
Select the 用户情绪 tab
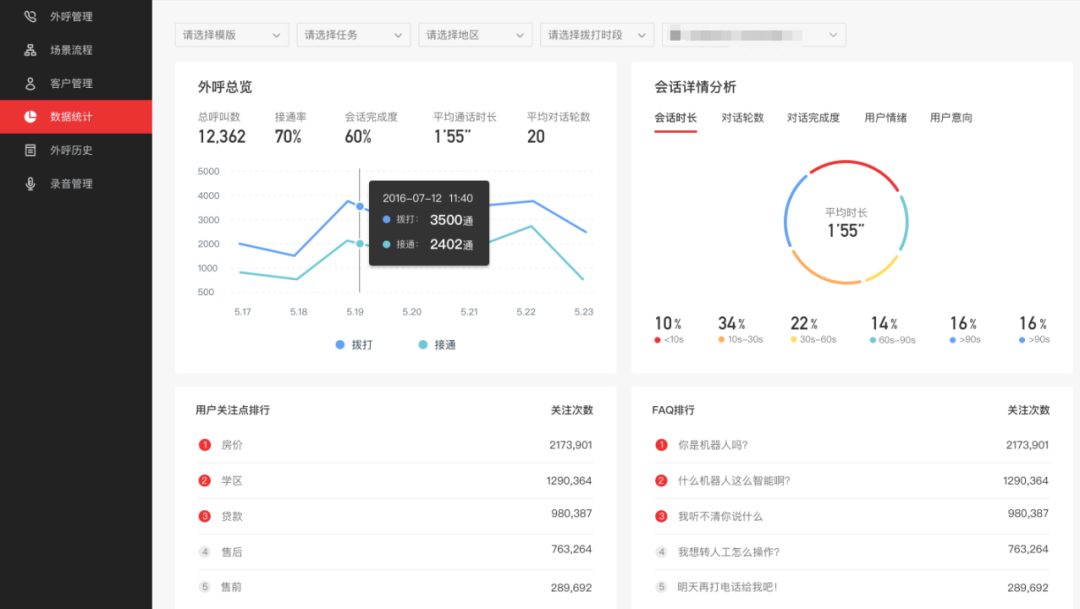[885, 118]
